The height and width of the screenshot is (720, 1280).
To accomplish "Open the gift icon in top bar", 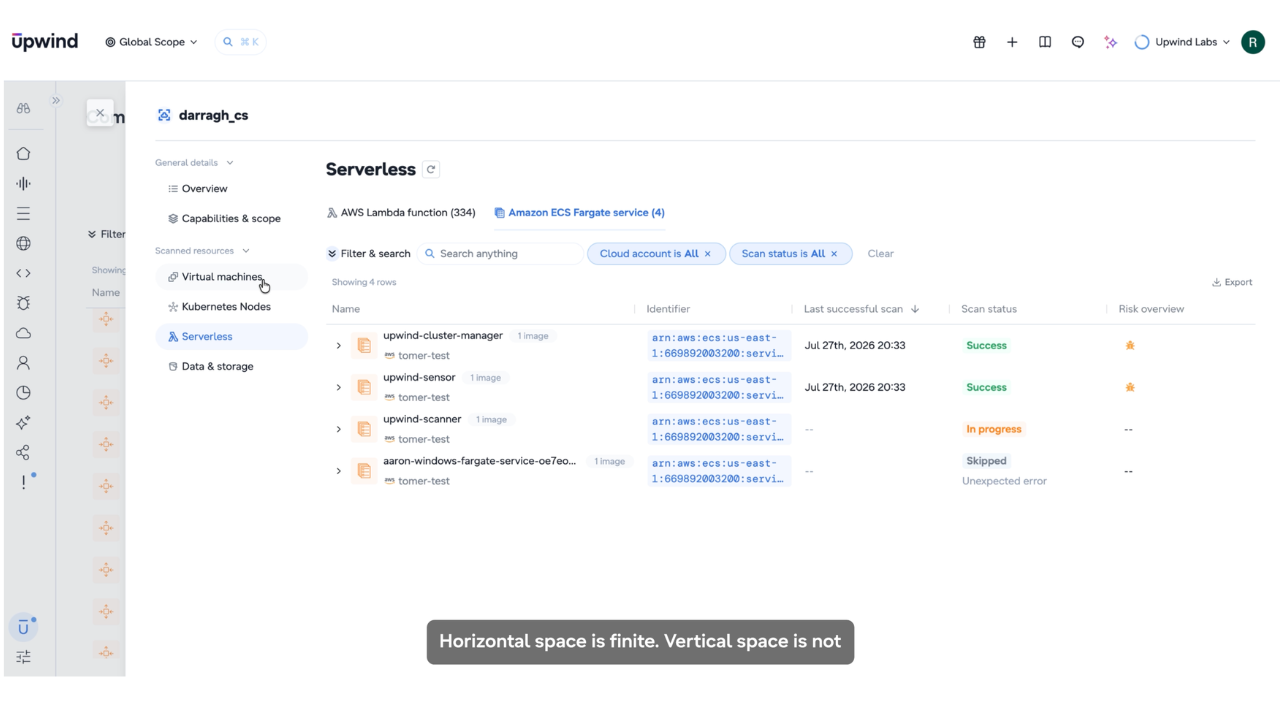I will coord(979,42).
